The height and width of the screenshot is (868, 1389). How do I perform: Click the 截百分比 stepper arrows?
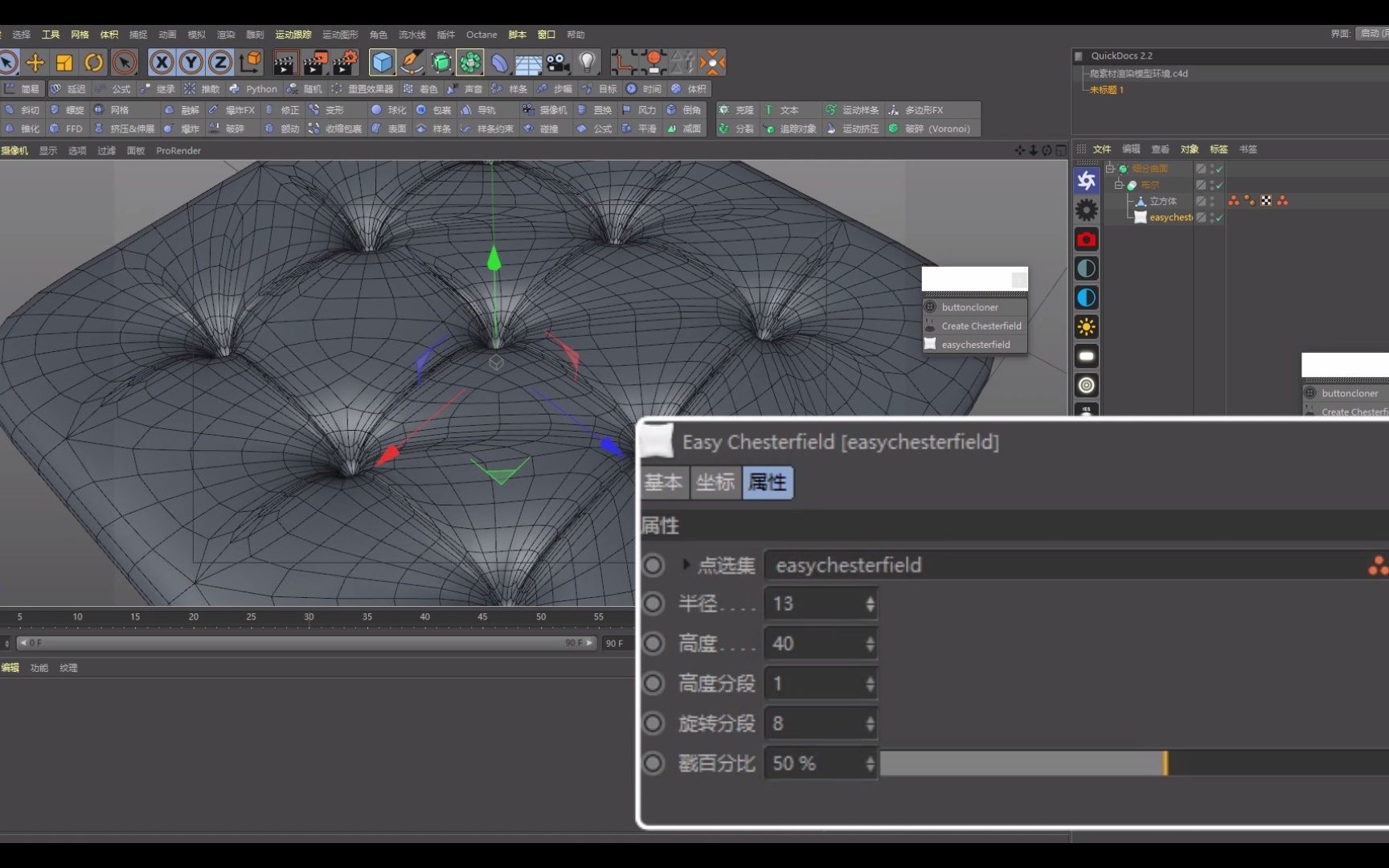click(x=870, y=763)
